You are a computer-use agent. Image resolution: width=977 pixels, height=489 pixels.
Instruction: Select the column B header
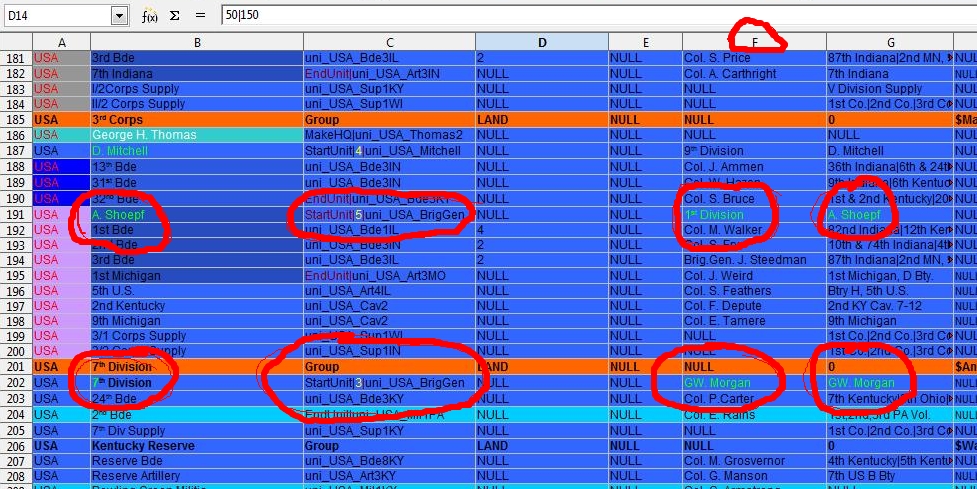(196, 41)
